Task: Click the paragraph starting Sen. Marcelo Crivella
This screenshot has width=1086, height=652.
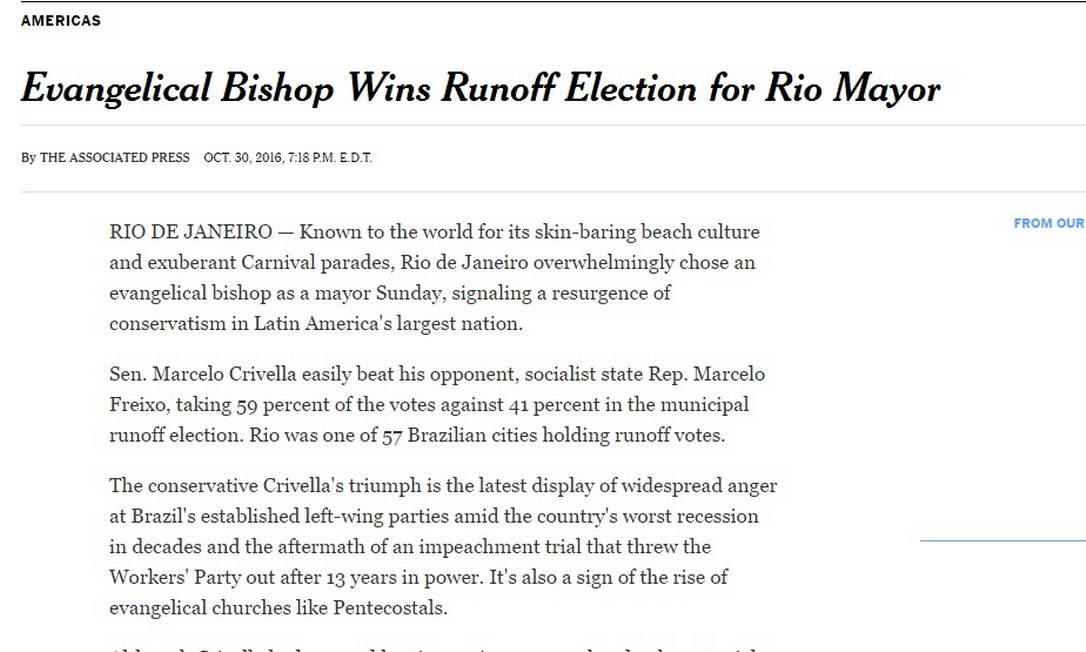Action: pos(437,405)
